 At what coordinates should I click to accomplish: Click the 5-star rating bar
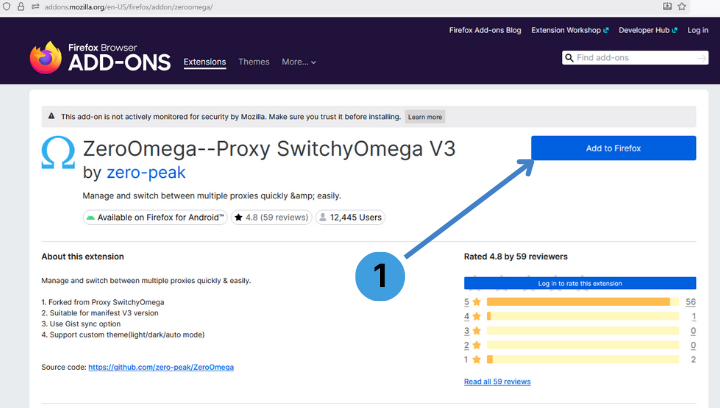point(583,302)
